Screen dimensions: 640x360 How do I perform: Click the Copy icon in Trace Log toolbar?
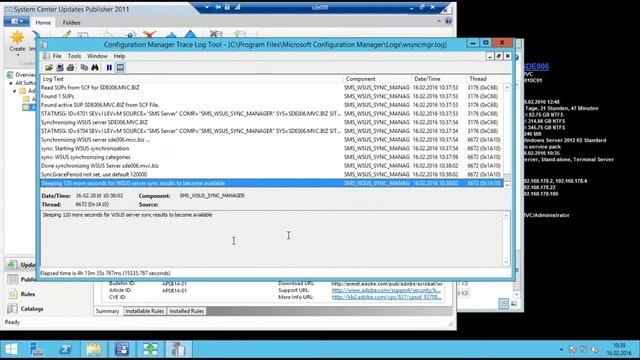pos(84,68)
